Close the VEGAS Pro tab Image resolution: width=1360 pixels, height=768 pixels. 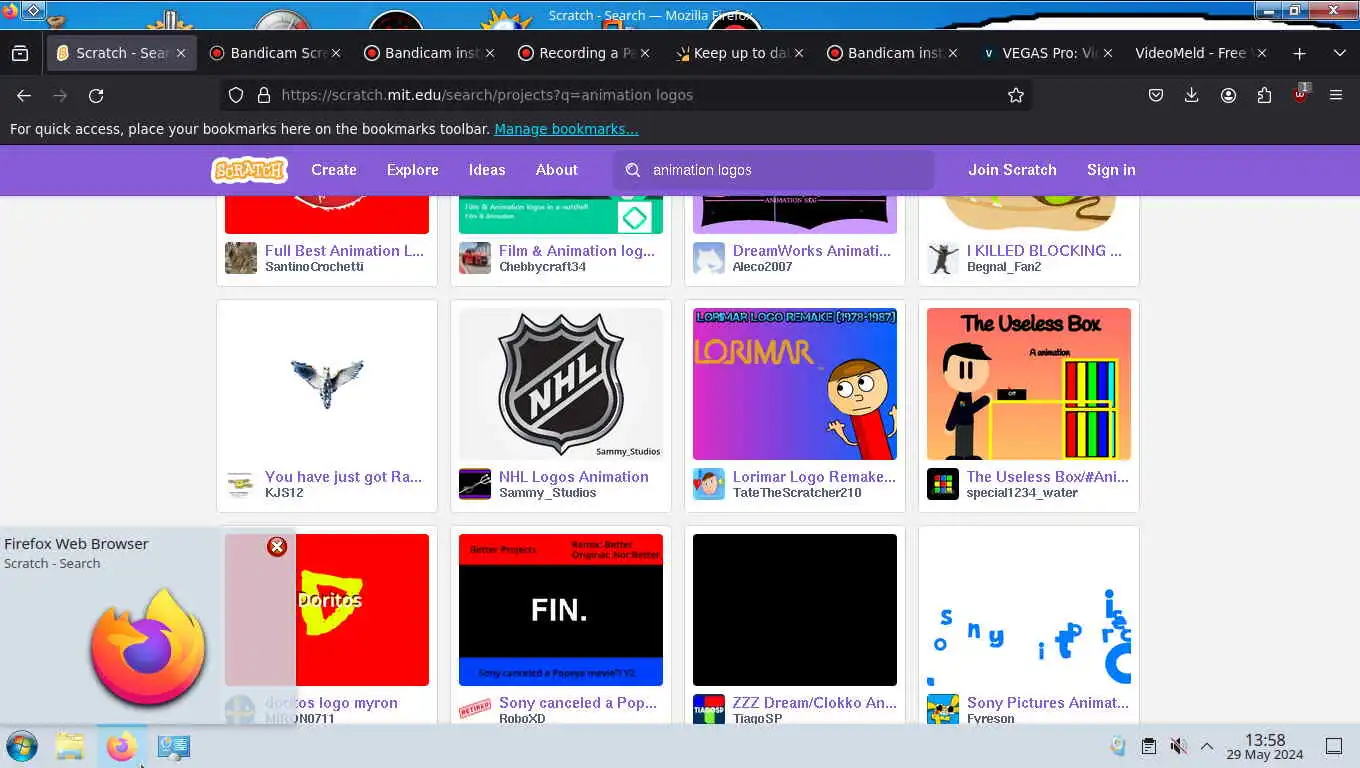pos(1108,53)
